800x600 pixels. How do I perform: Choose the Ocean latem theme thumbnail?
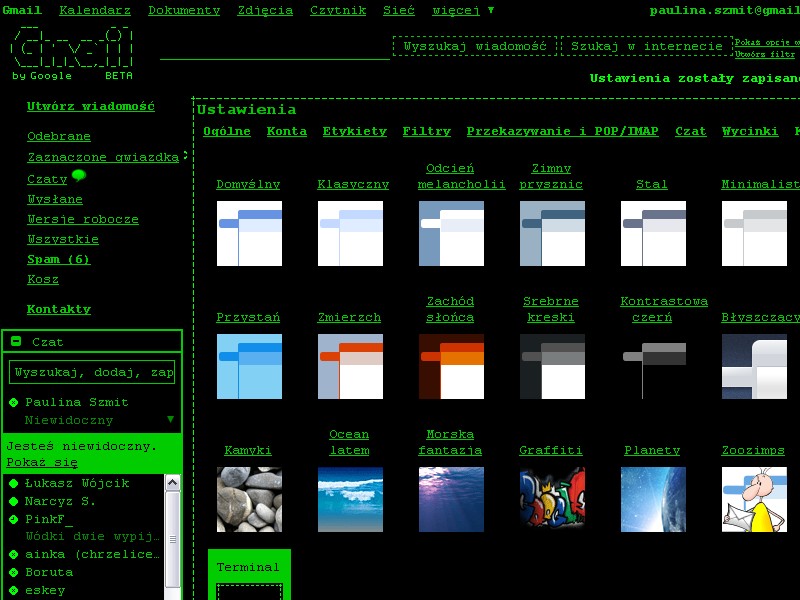350,499
